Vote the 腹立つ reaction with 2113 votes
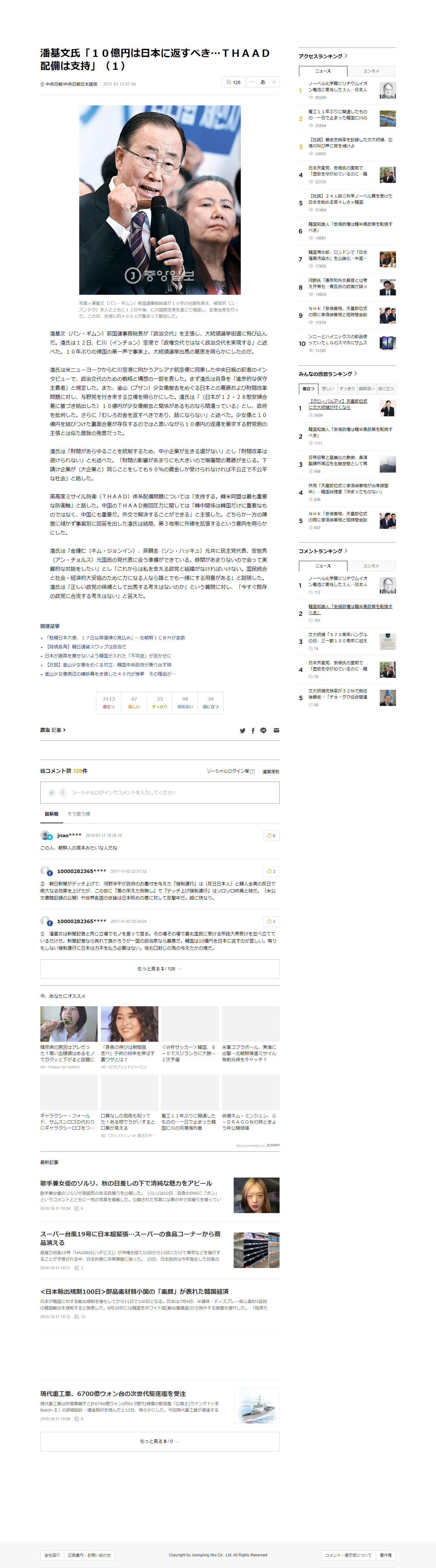This screenshot has height=1568, width=436. click(x=108, y=702)
